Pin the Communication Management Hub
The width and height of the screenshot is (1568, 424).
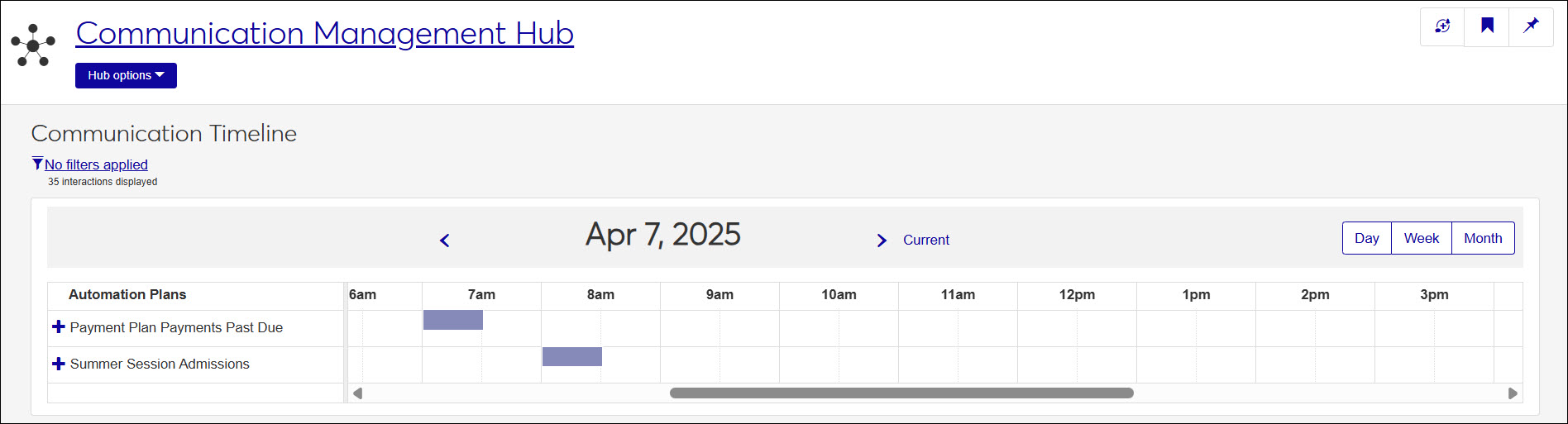tap(1531, 26)
